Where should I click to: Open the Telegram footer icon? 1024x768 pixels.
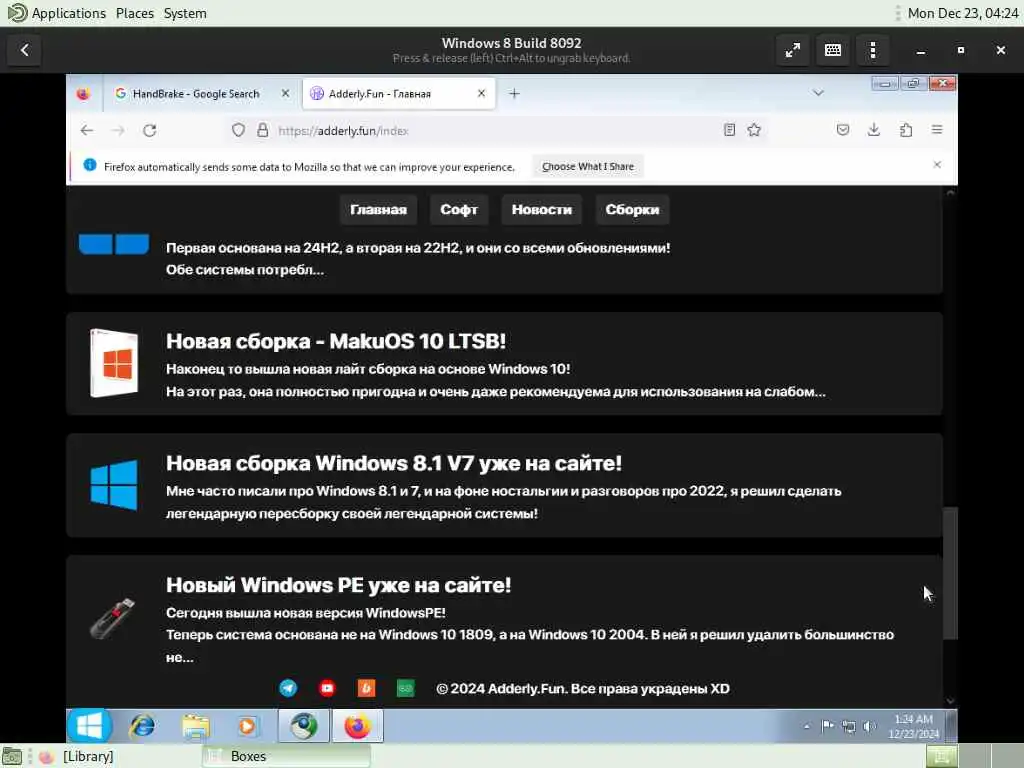(288, 688)
